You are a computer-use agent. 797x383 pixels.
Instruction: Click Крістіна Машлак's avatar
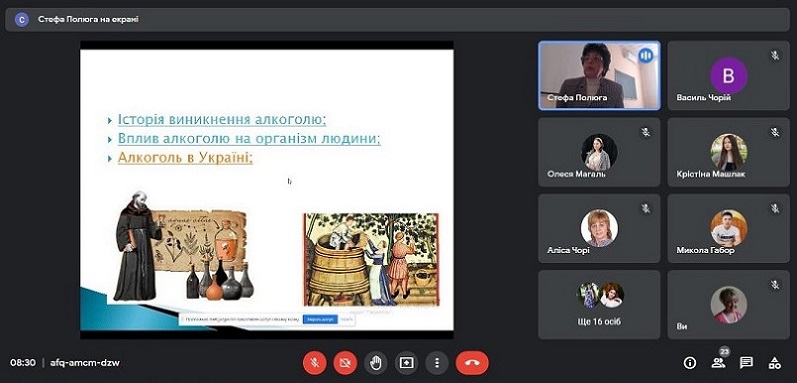pyautogui.click(x=728, y=152)
